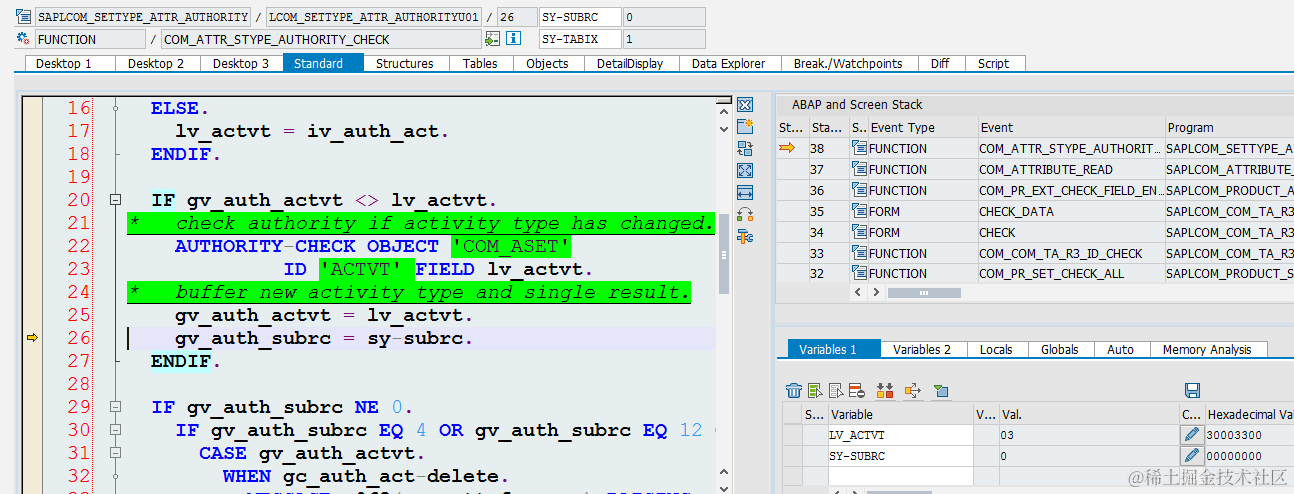Image resolution: width=1294 pixels, height=494 pixels.
Task: Open the Memory Analysis tab
Action: point(1207,349)
